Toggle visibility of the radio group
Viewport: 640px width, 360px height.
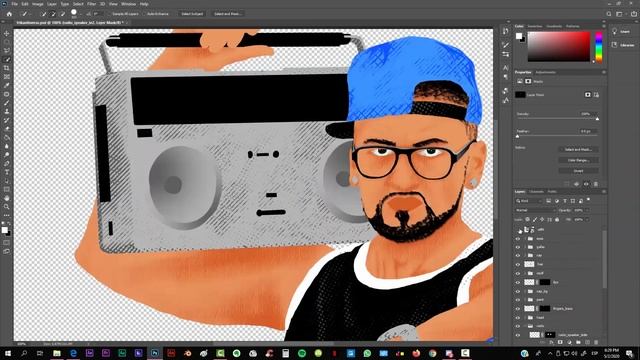pos(518,327)
